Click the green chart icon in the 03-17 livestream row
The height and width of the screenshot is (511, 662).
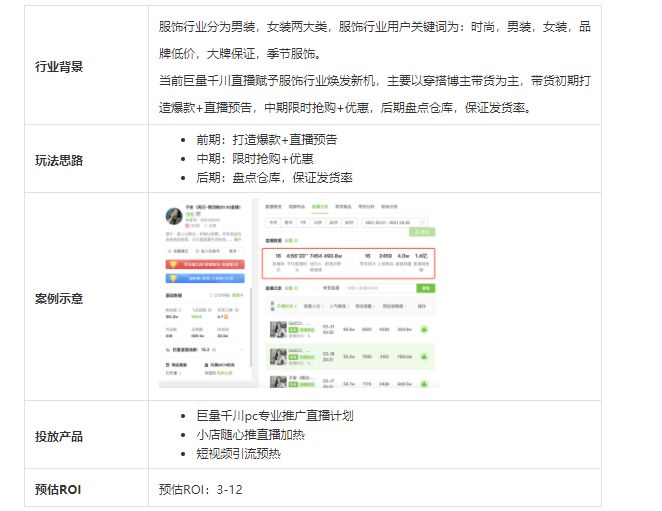[424, 383]
